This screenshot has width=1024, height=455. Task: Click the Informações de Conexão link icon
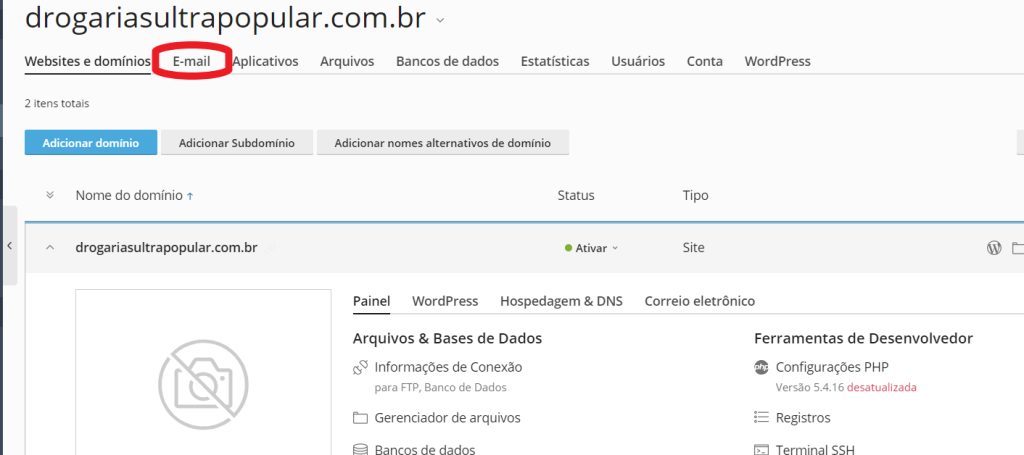361,368
